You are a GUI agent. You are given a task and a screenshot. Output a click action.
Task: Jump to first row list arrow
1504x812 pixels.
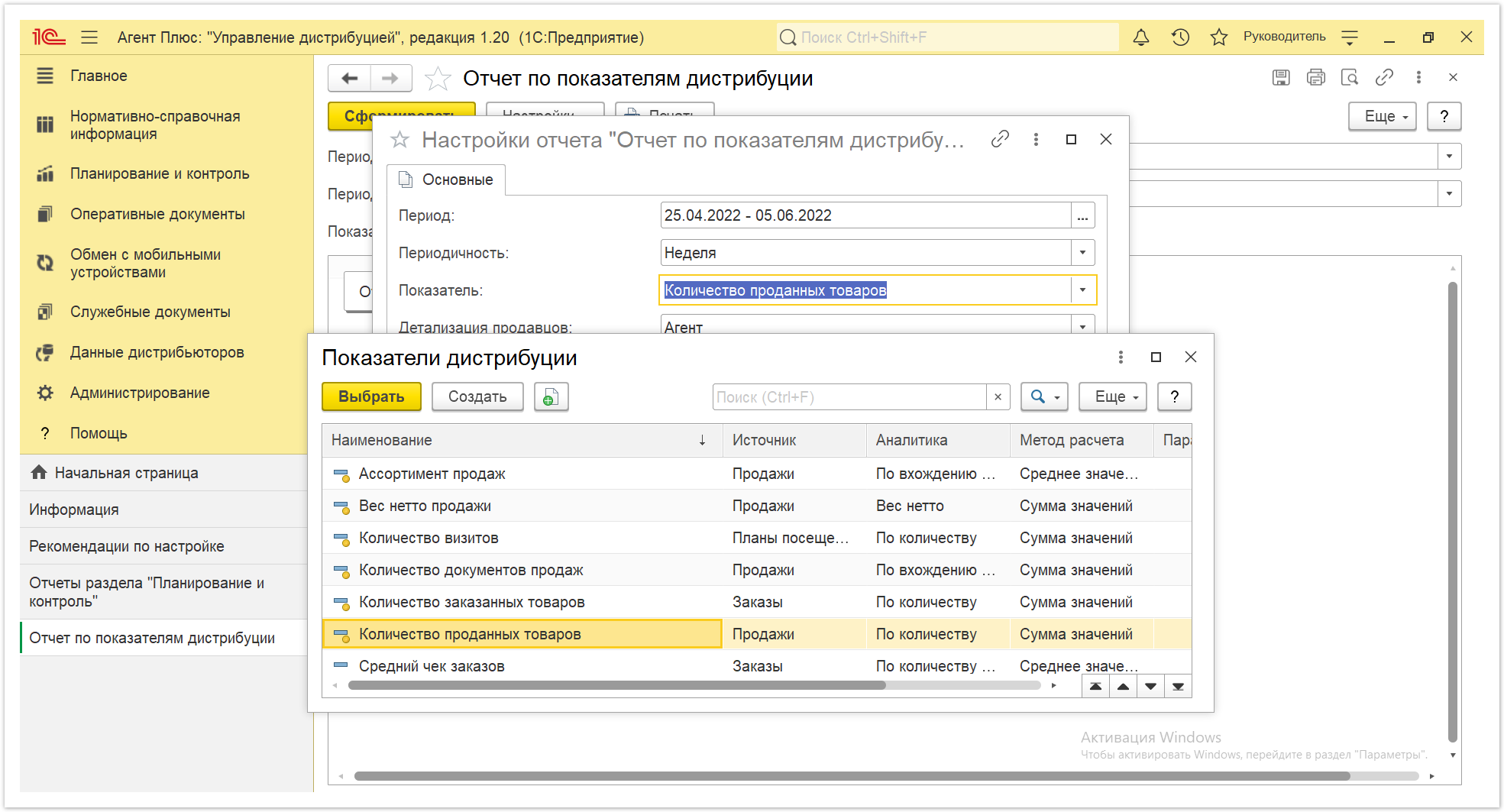pos(1095,687)
